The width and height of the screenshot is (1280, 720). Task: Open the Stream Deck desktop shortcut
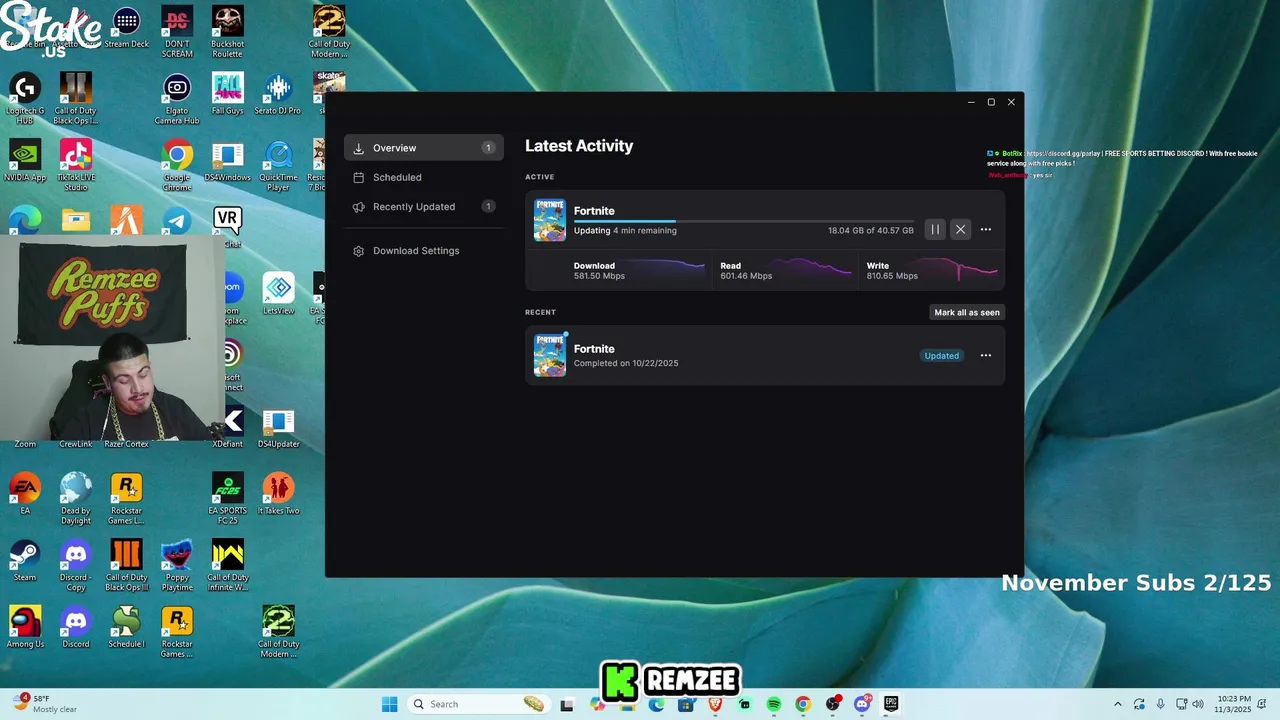pyautogui.click(x=126, y=28)
